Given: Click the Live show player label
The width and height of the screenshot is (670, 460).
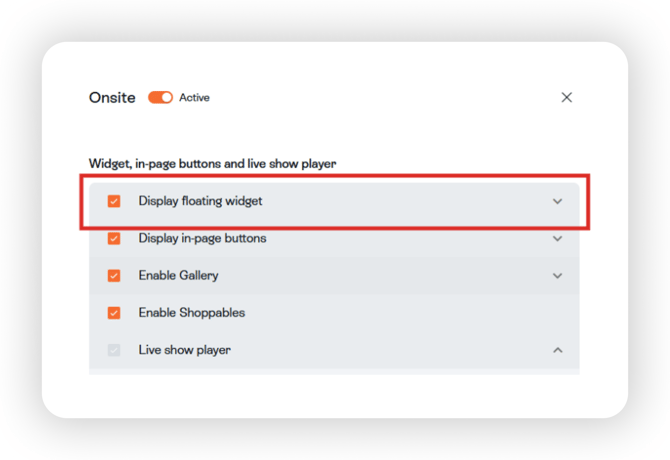Looking at the screenshot, I should (x=184, y=350).
